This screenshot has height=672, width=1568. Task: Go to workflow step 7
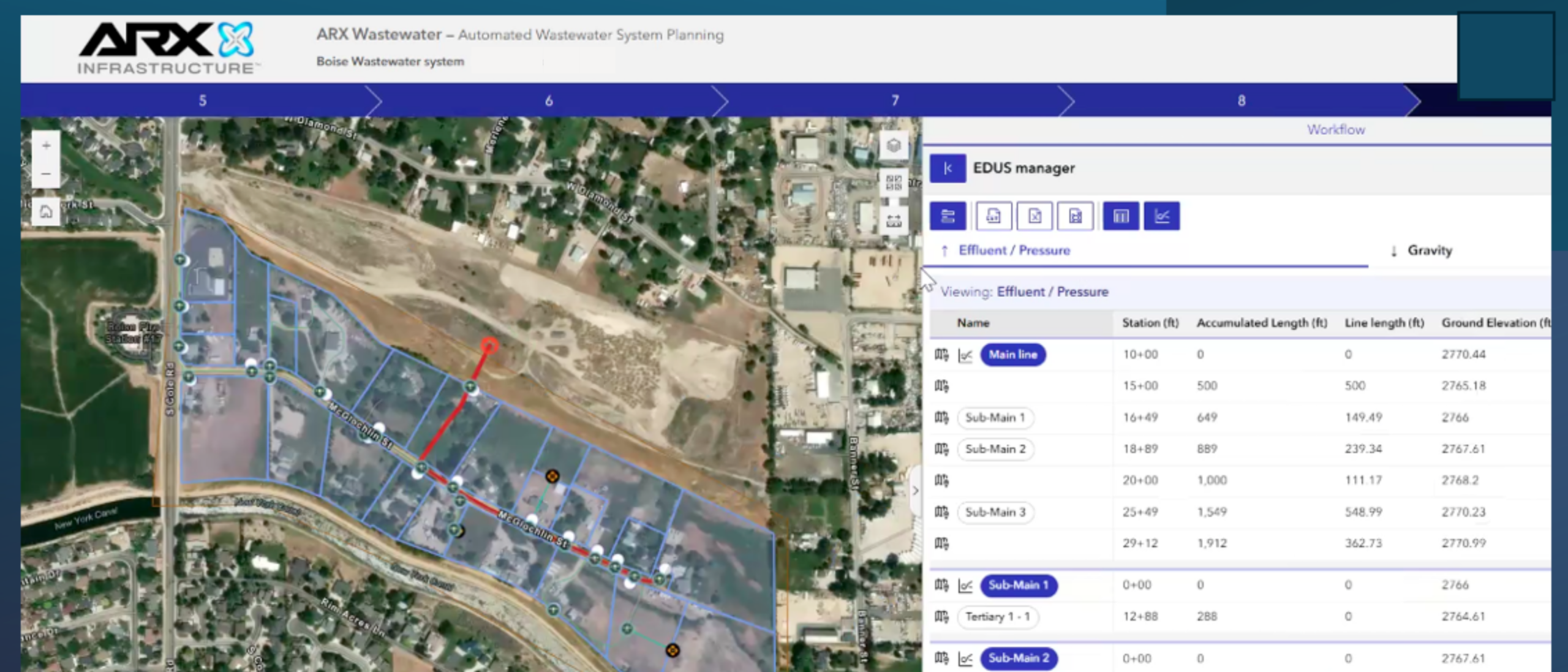point(895,100)
